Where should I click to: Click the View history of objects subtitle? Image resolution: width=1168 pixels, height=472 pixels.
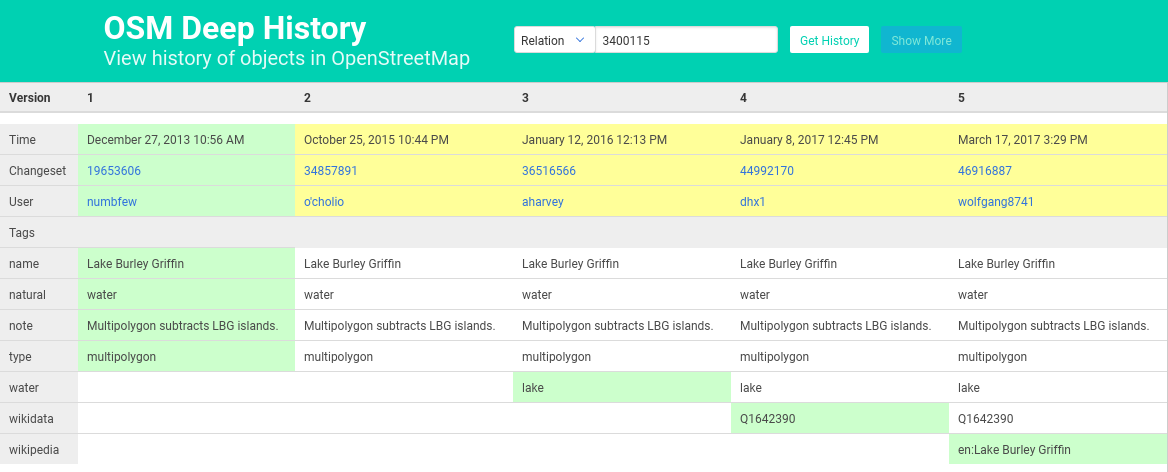point(287,59)
